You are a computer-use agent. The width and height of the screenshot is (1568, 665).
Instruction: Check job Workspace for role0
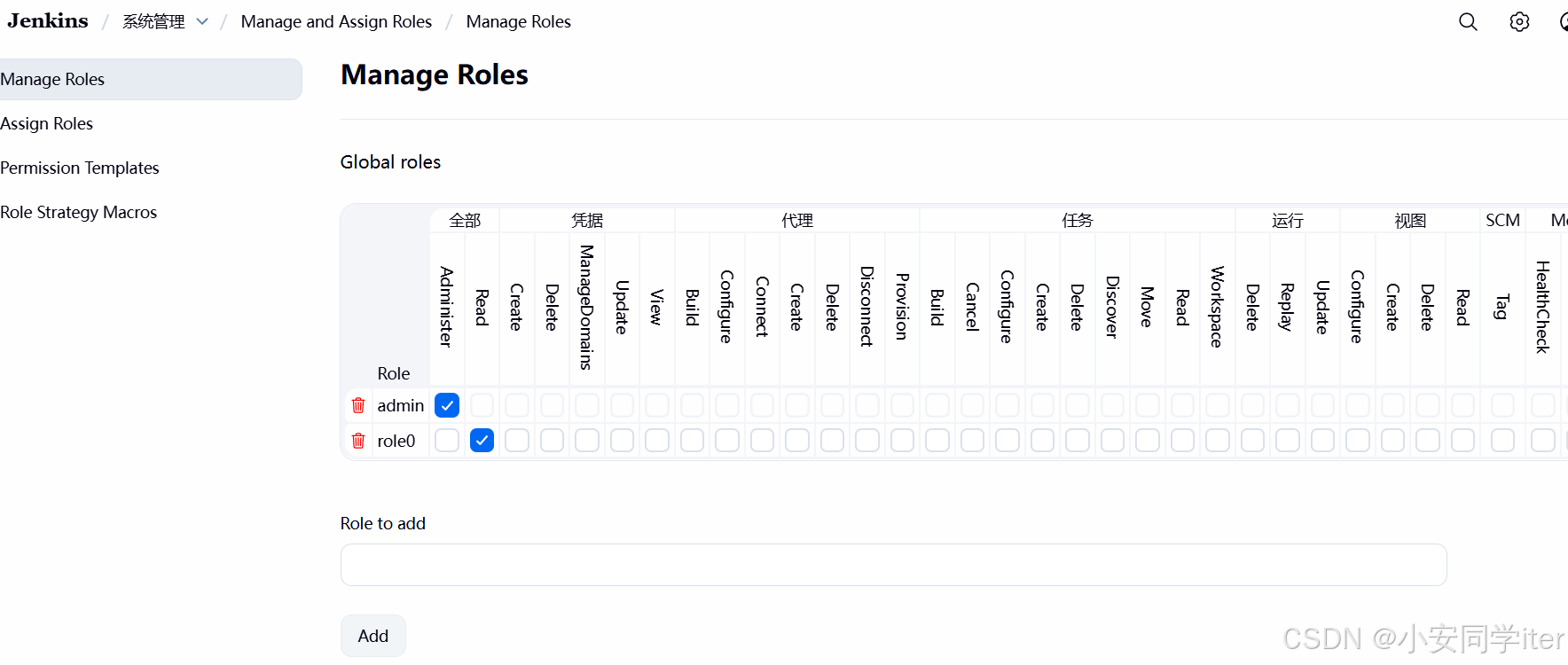1218,441
